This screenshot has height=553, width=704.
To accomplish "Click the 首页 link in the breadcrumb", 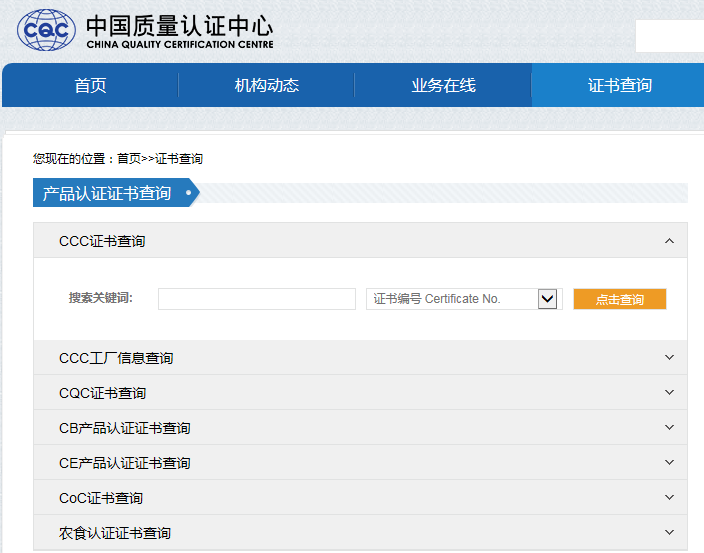I will click(x=129, y=159).
